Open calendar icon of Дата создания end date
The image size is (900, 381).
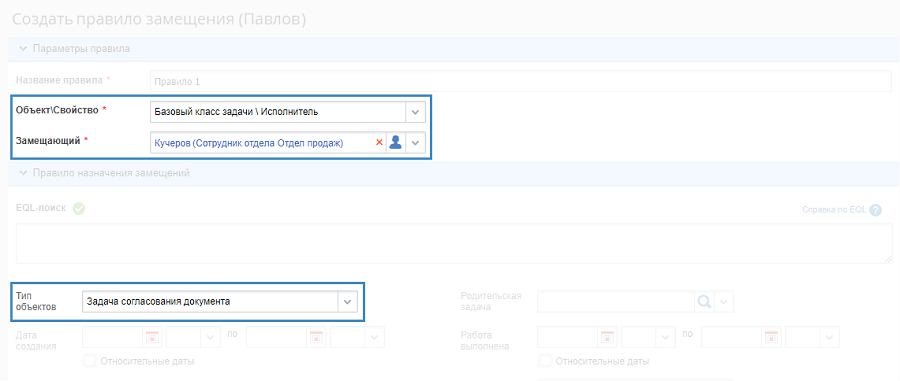[x=317, y=337]
